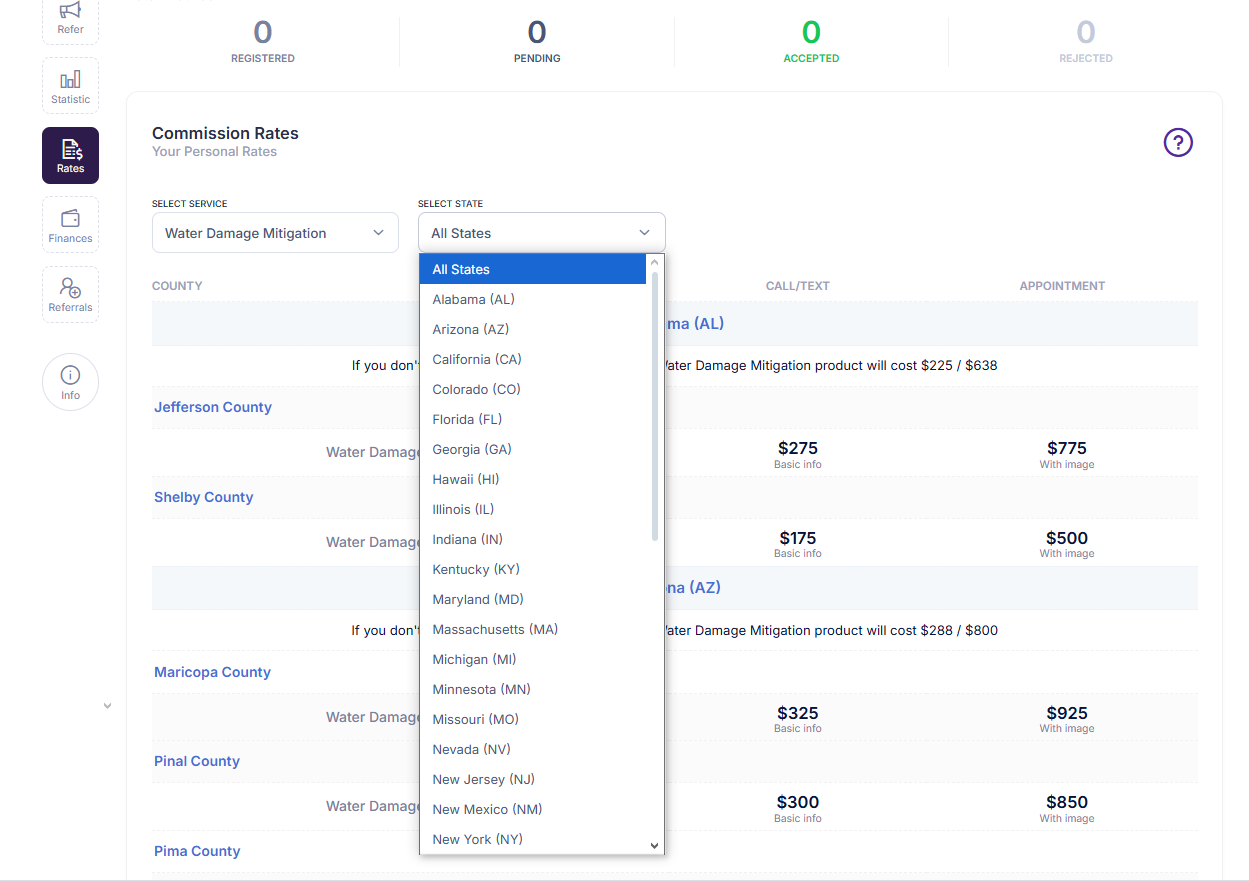Click the Pinal County link
The image size is (1249, 881).
point(197,761)
